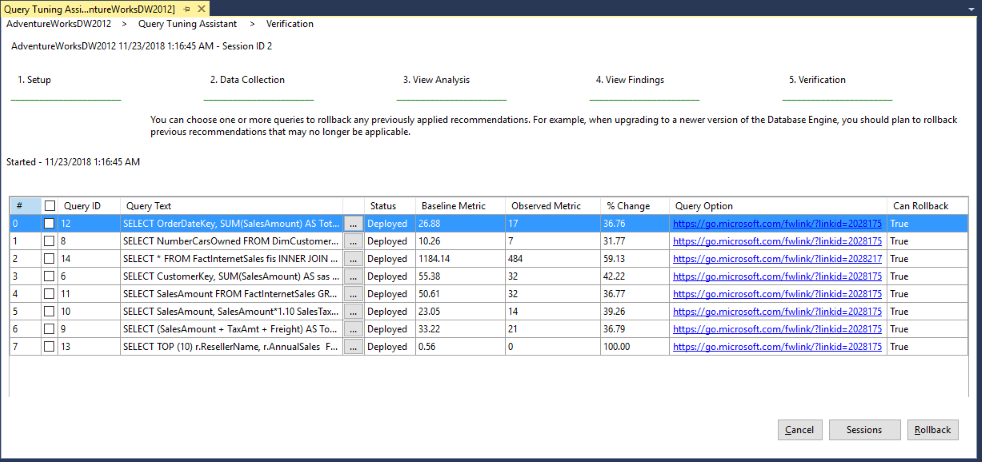This screenshot has height=462, width=982.
Task: Go to step 4. View Findings
Action: pos(629,80)
